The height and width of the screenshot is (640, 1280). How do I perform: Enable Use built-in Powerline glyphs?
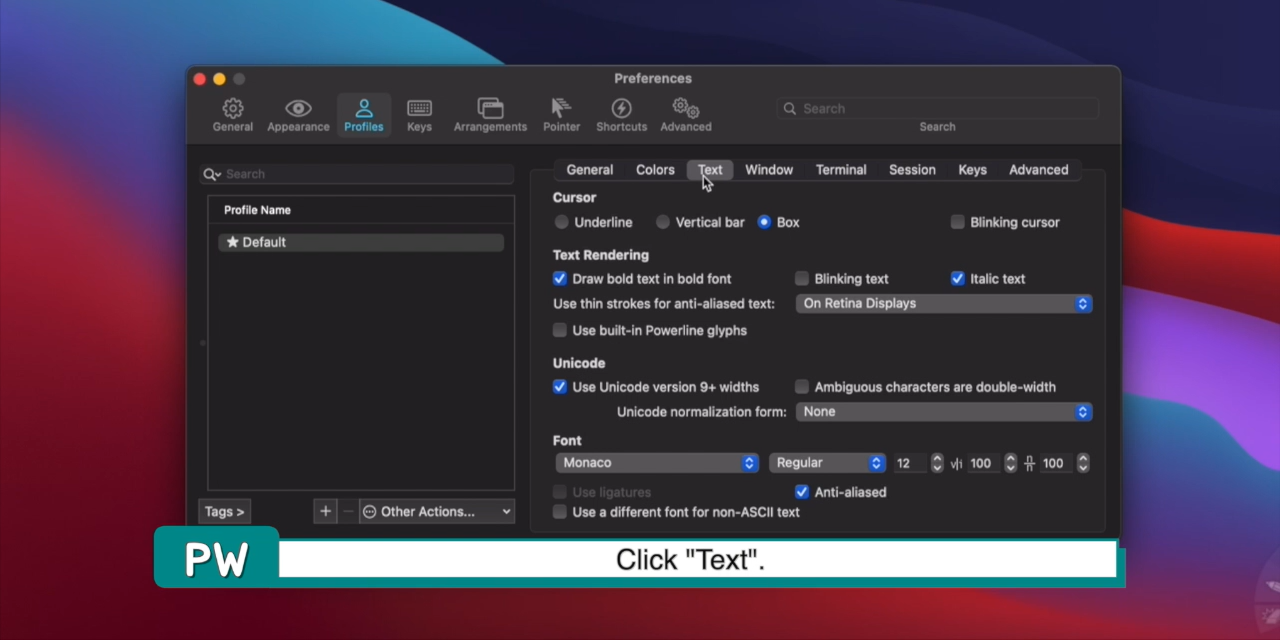pos(560,330)
